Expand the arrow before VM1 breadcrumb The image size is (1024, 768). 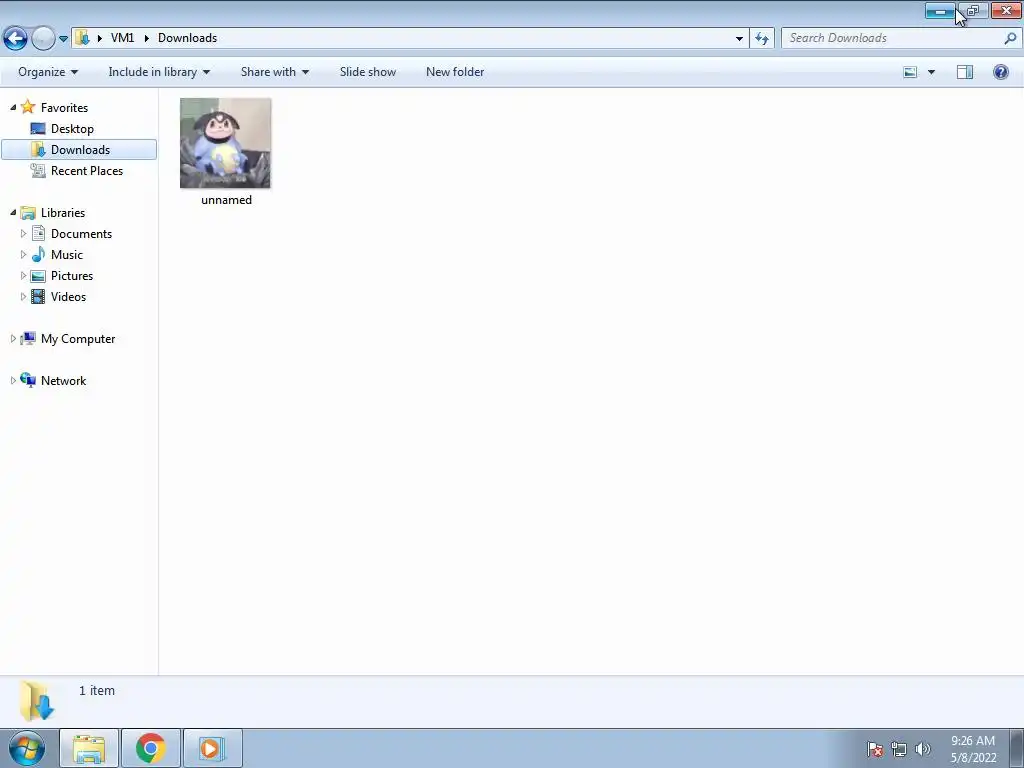tap(99, 38)
